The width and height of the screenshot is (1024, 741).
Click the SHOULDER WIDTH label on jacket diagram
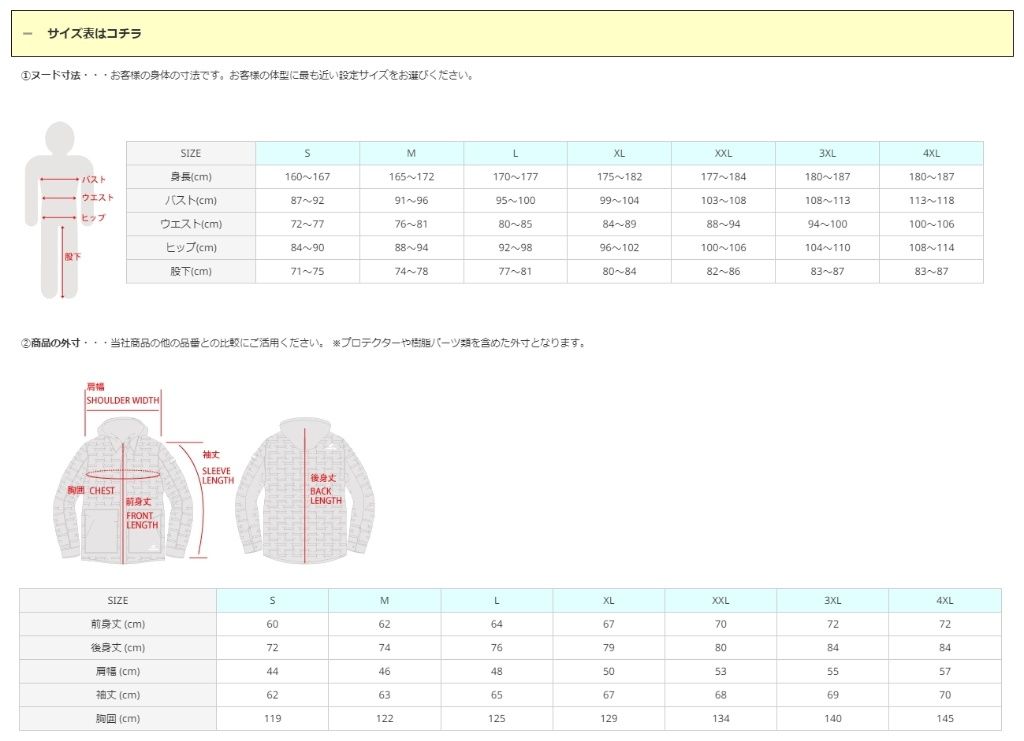pos(122,400)
